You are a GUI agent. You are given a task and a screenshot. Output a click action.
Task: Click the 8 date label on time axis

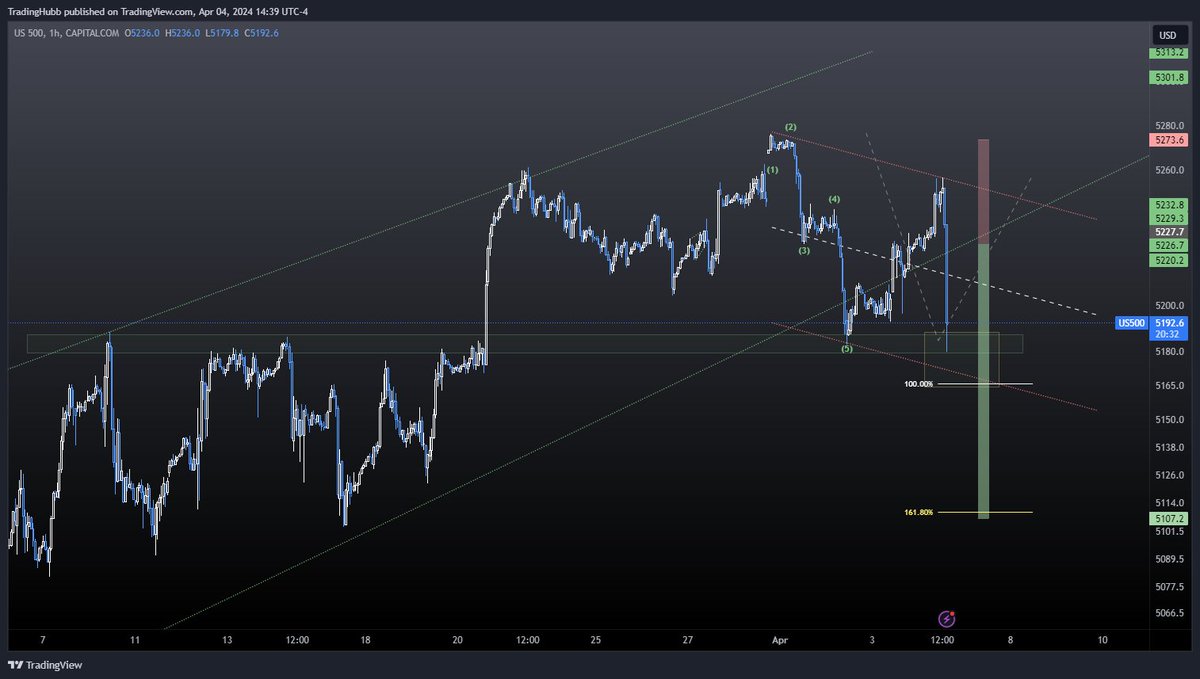(1009, 640)
